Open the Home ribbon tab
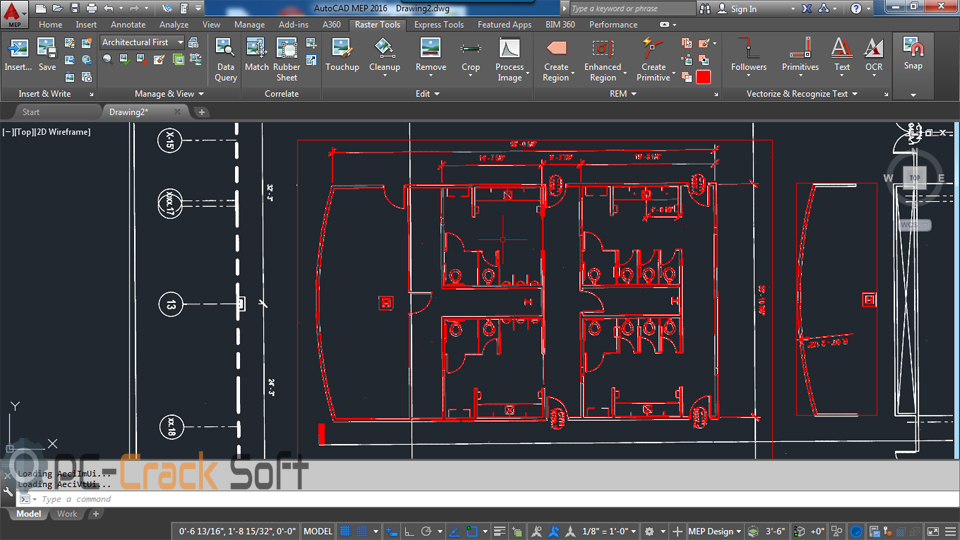The width and height of the screenshot is (960, 540). (50, 24)
